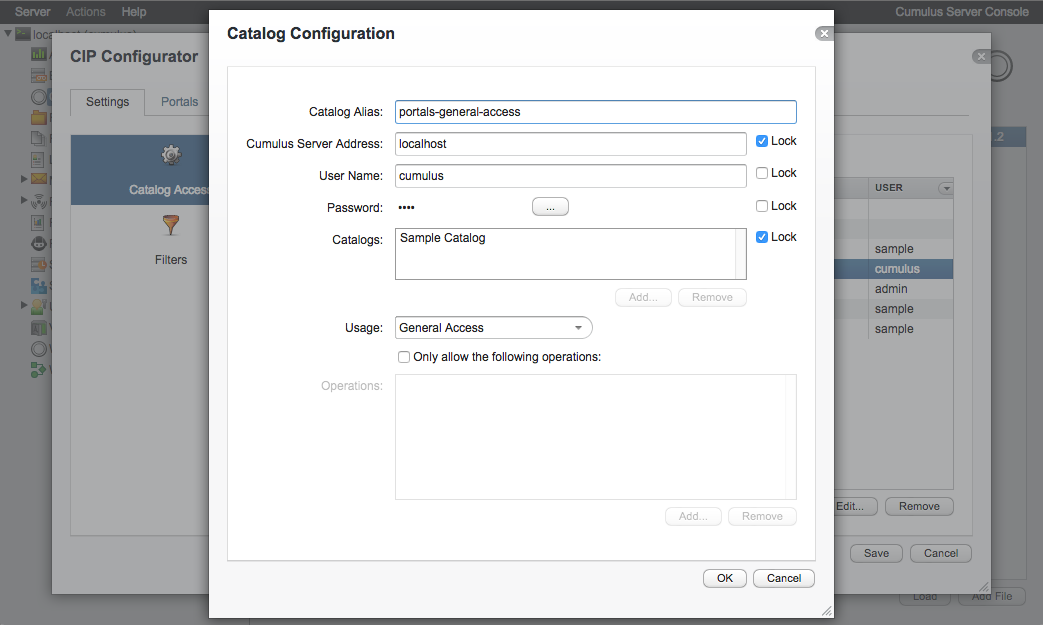Click inside the Catalog Alias field

pyautogui.click(x=594, y=111)
